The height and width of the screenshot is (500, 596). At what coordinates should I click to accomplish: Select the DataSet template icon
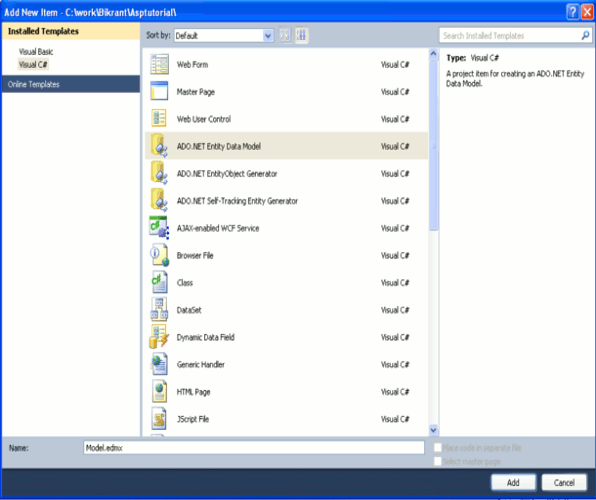159,310
